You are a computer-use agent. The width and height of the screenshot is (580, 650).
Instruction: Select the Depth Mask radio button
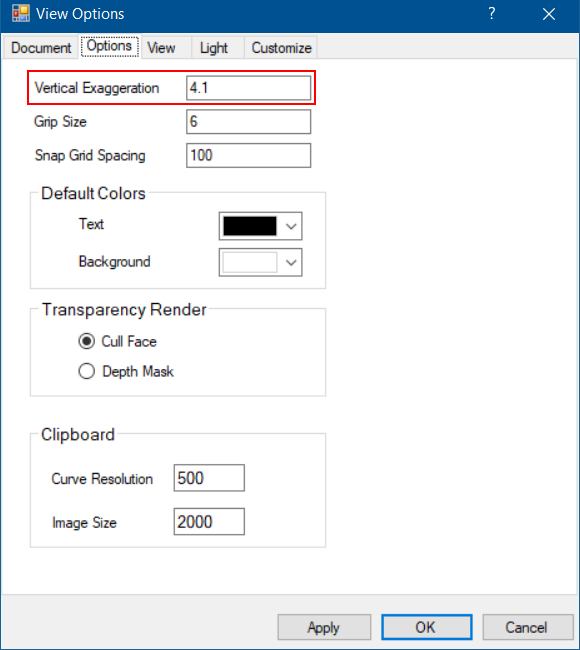pyautogui.click(x=87, y=371)
